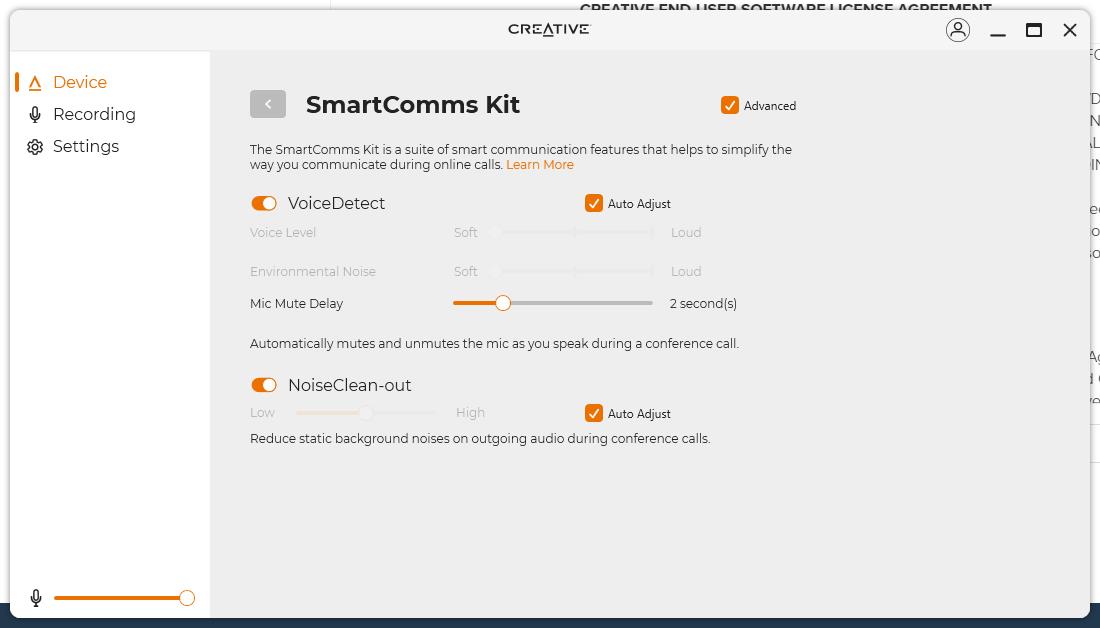1100x628 pixels.
Task: Click the Recording microphone icon
Action: click(35, 115)
